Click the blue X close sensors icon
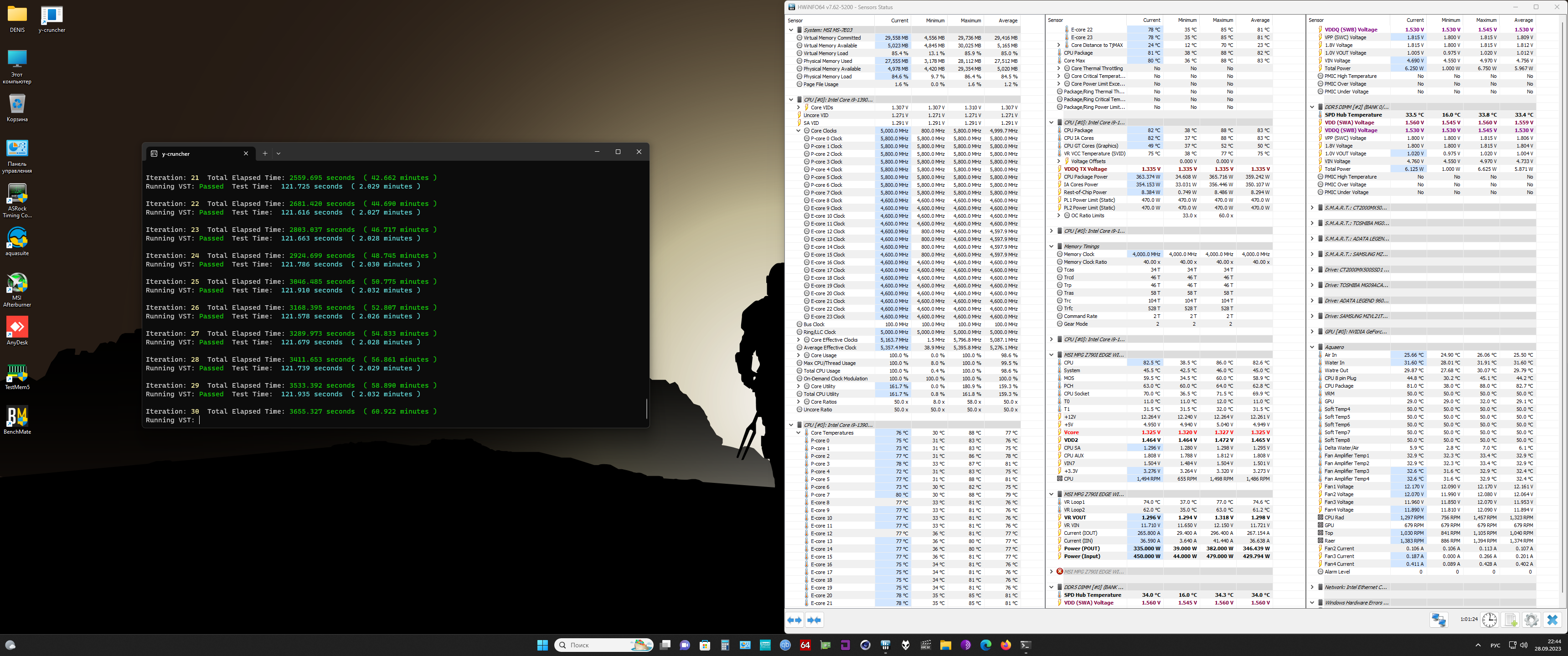1568x656 pixels. [1552, 620]
